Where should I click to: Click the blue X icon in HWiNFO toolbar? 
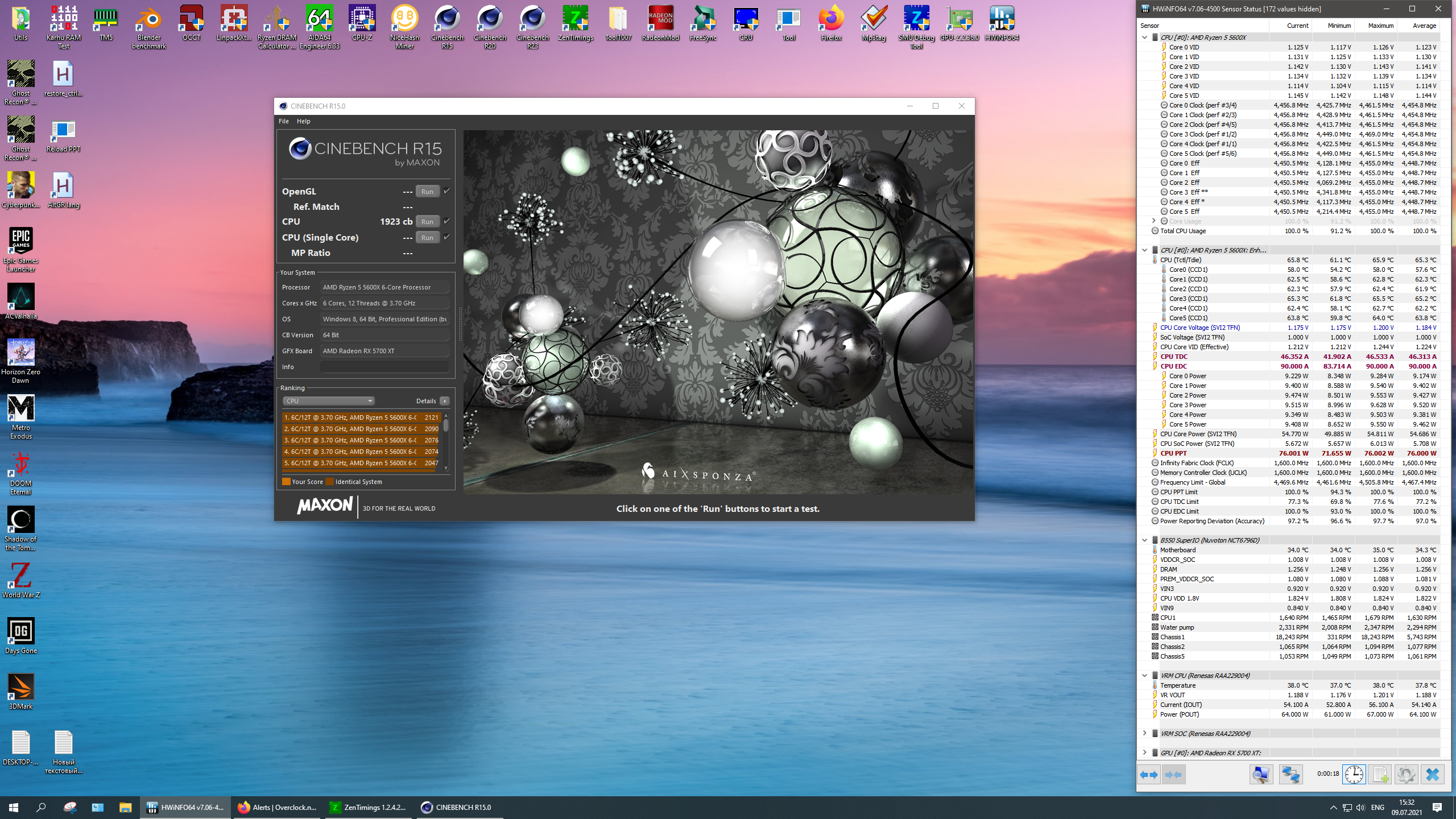click(1432, 775)
